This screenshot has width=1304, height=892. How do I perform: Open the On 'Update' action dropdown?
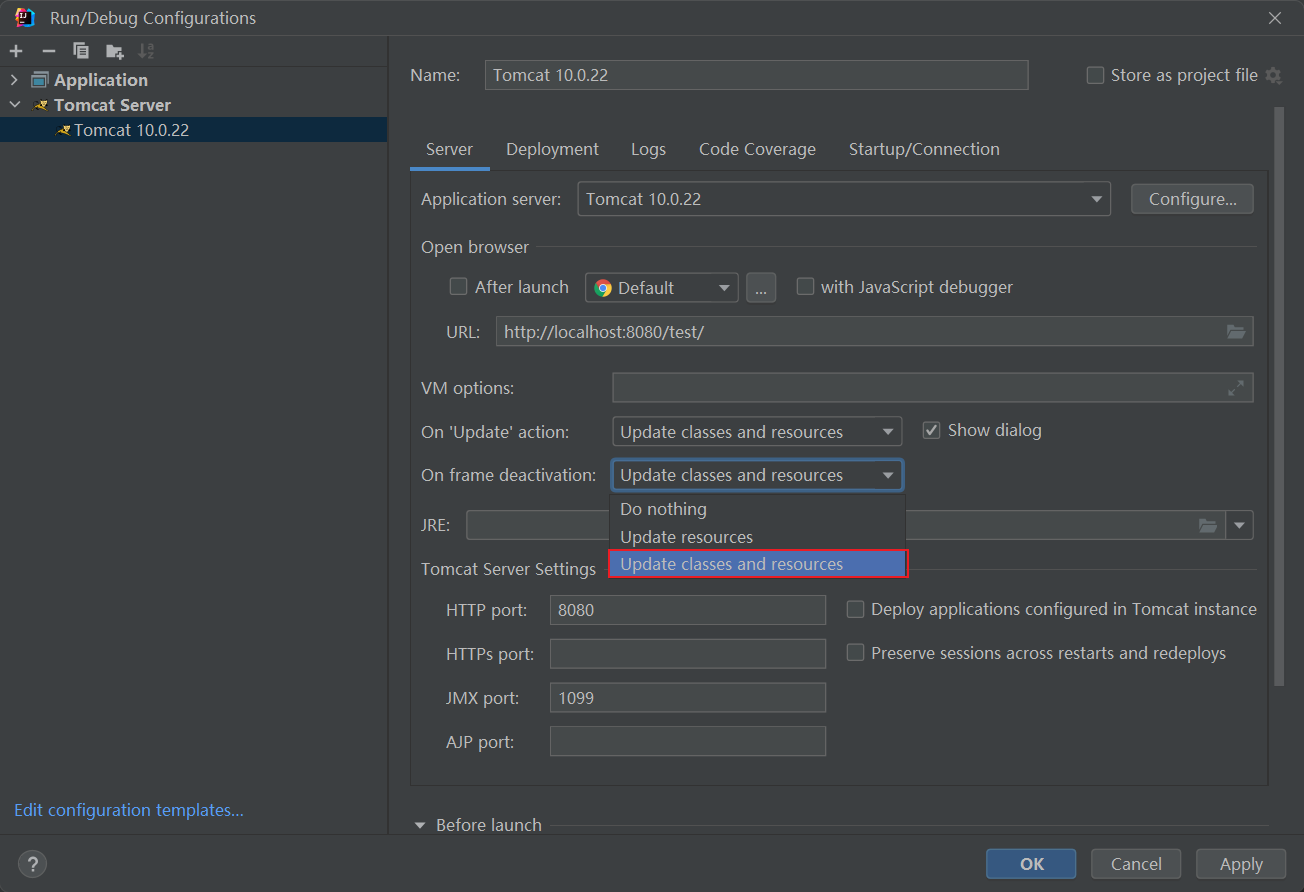[757, 432]
